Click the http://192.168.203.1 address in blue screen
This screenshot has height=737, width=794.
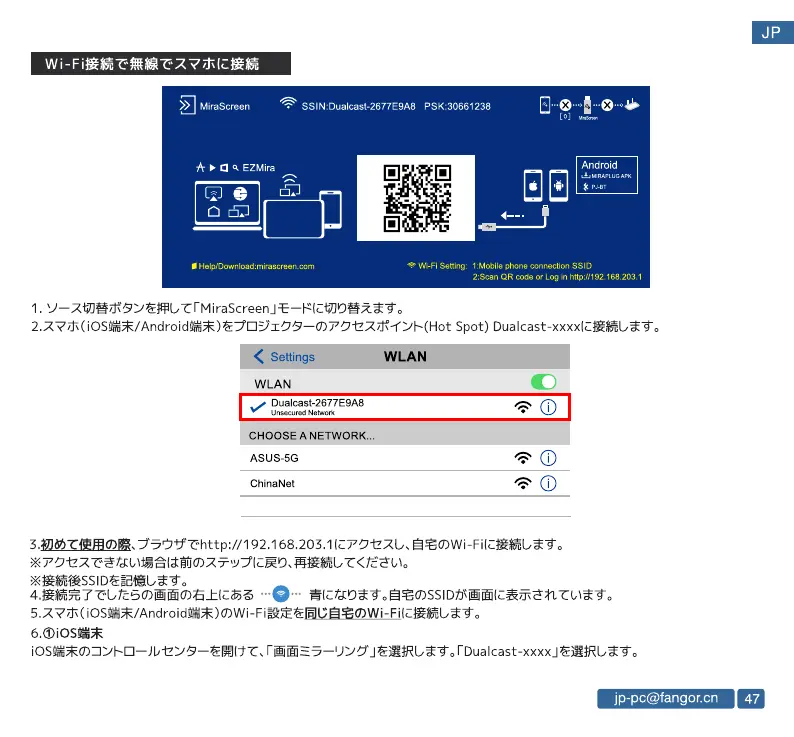tap(606, 277)
